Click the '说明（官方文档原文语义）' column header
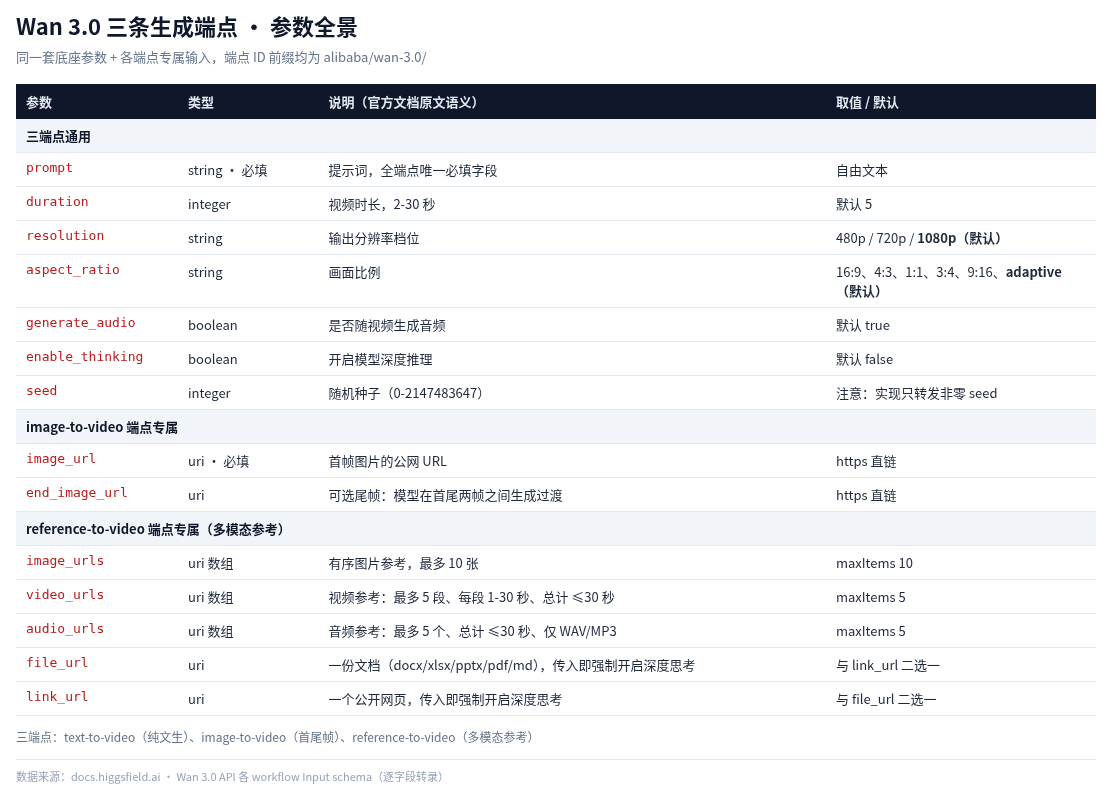1112x800 pixels. pos(403,102)
